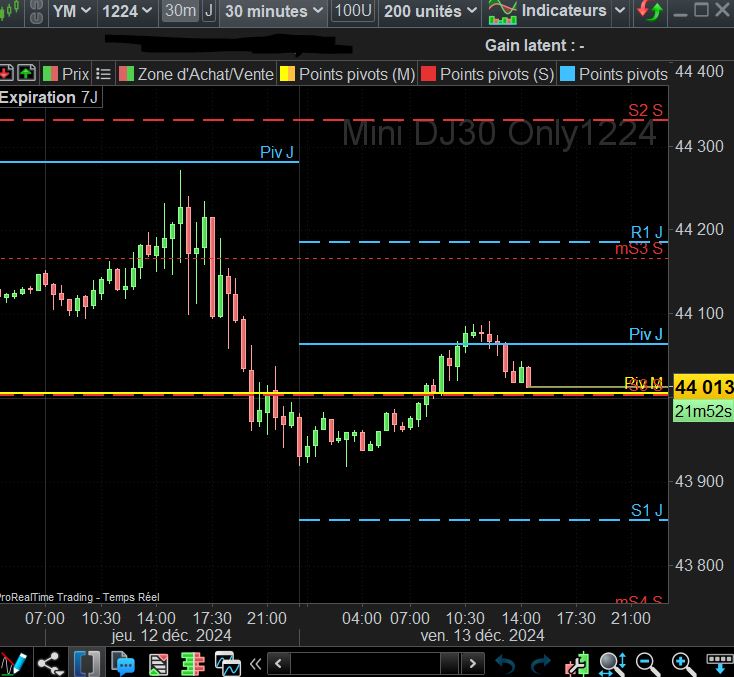The width and height of the screenshot is (734, 677).
Task: Undo with the left curved arrow
Action: pos(506,664)
